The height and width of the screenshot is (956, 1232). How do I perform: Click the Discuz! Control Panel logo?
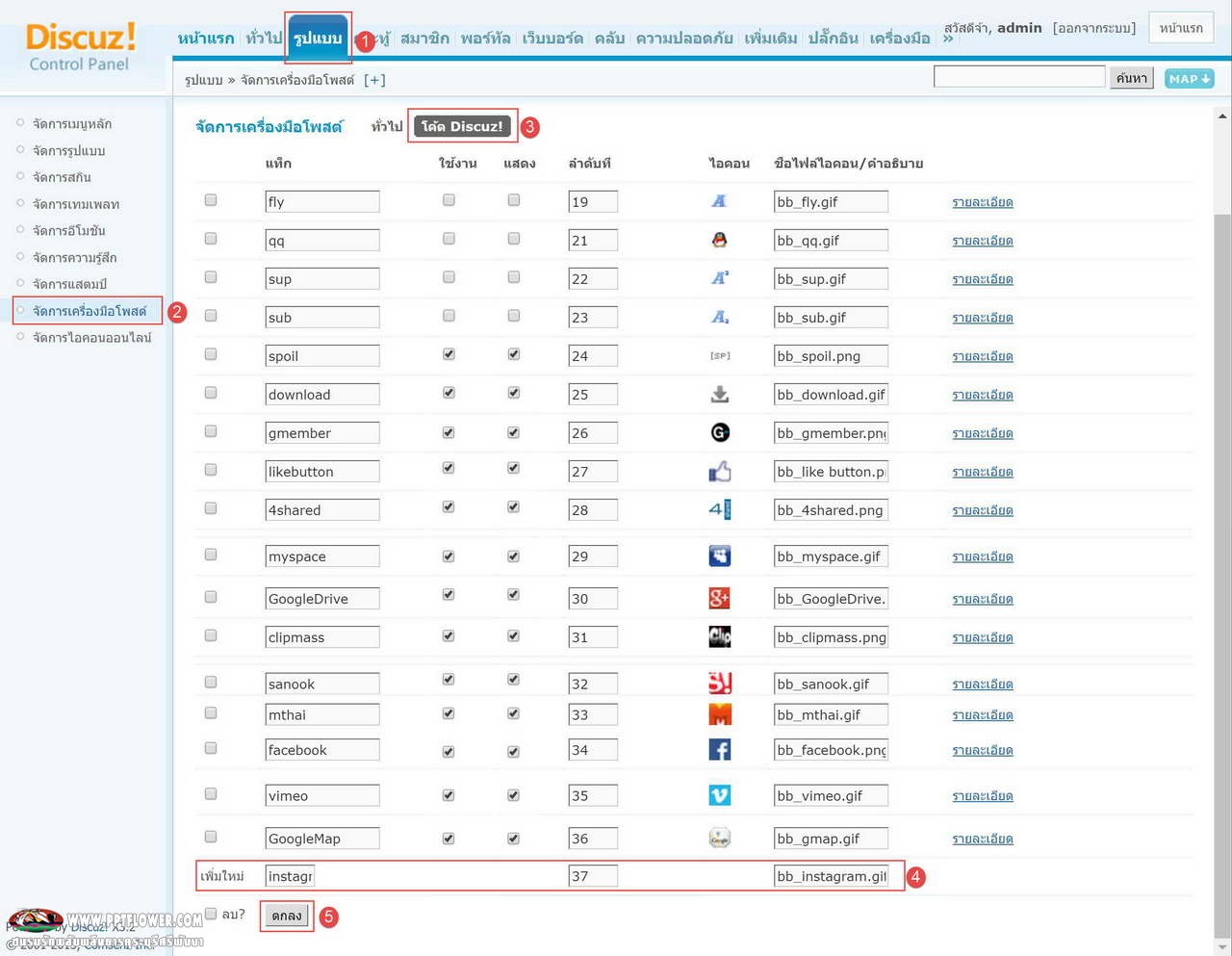(x=81, y=47)
